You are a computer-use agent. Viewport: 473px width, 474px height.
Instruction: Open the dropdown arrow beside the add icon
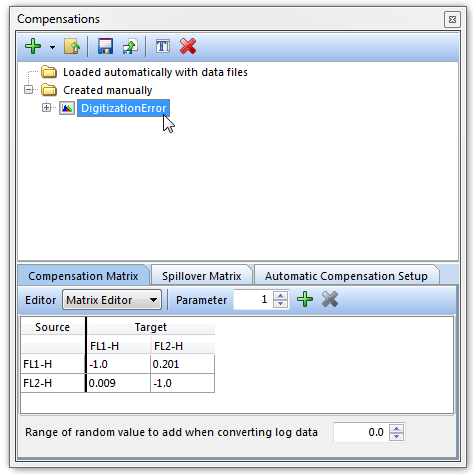(52, 47)
